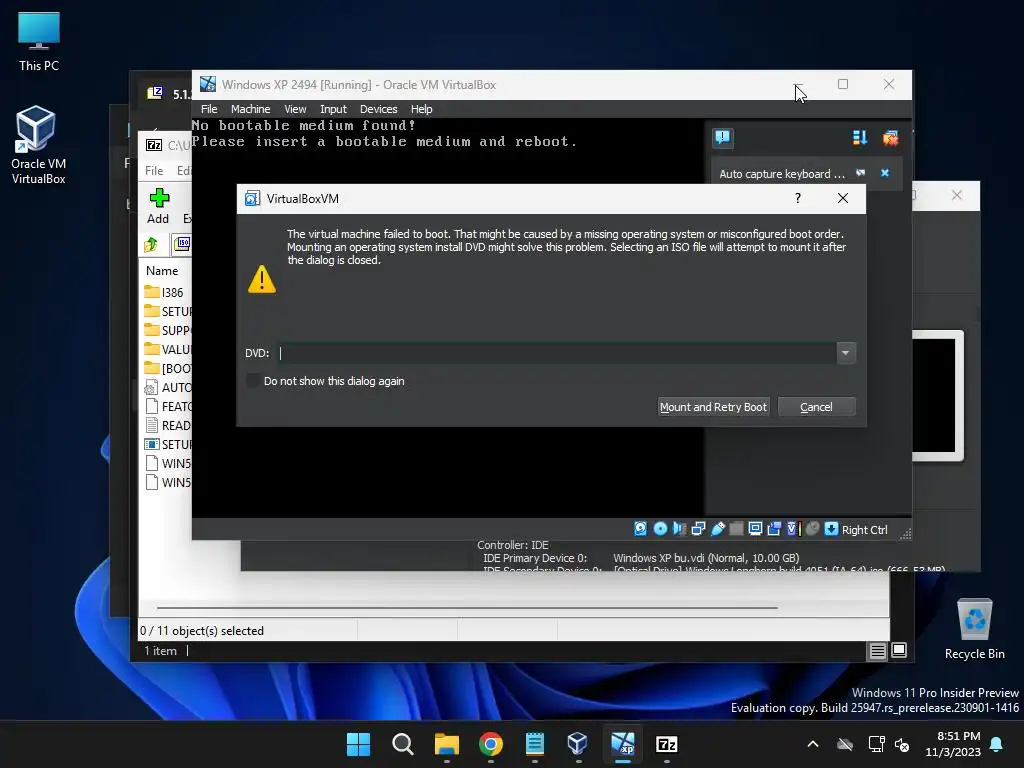
Task: Click the USB devices icon in VM status bar
Action: pos(718,529)
